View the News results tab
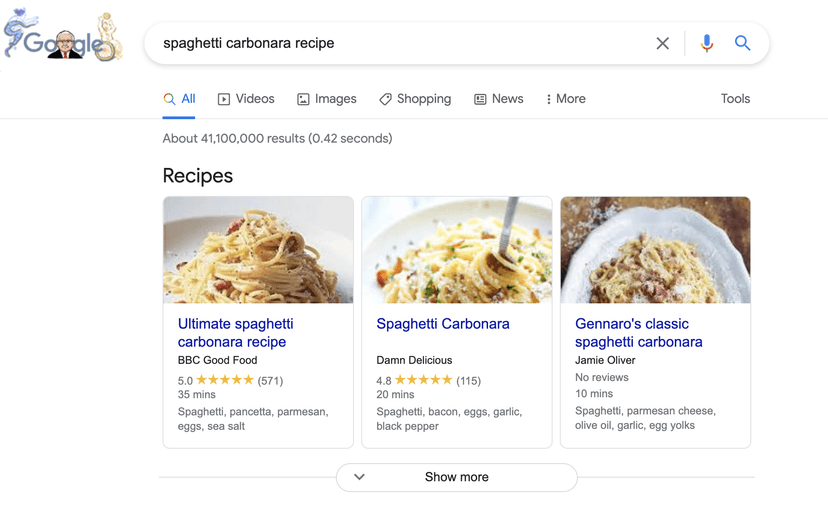The height and width of the screenshot is (511, 828). click(x=498, y=99)
